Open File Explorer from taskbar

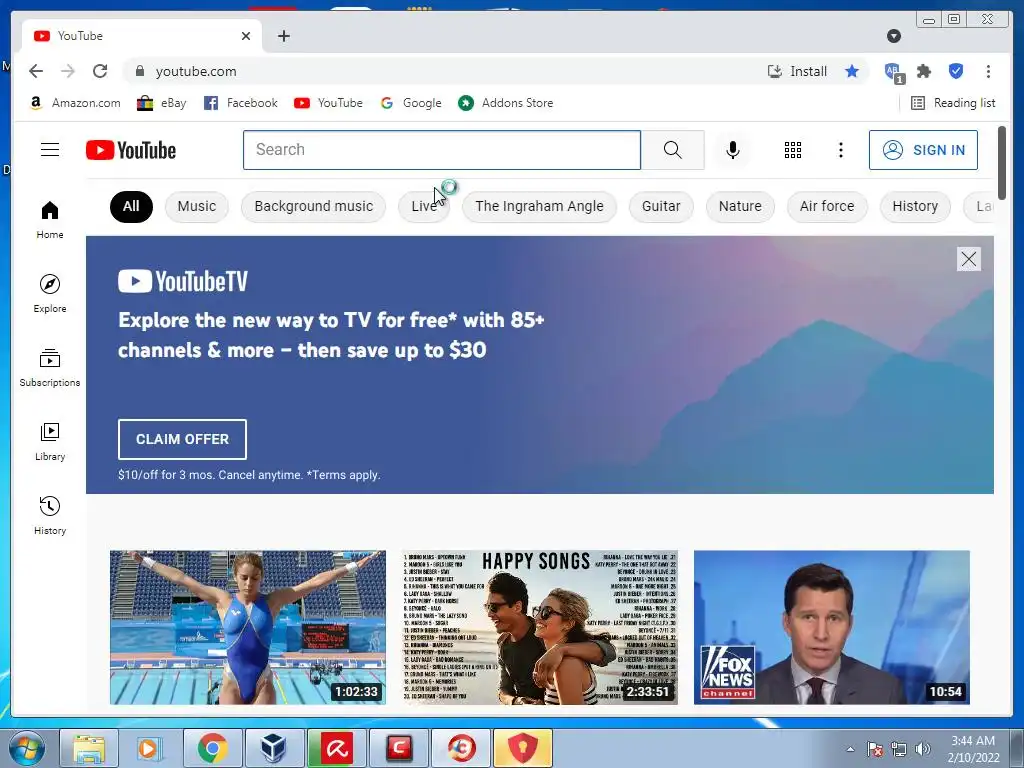pos(89,748)
